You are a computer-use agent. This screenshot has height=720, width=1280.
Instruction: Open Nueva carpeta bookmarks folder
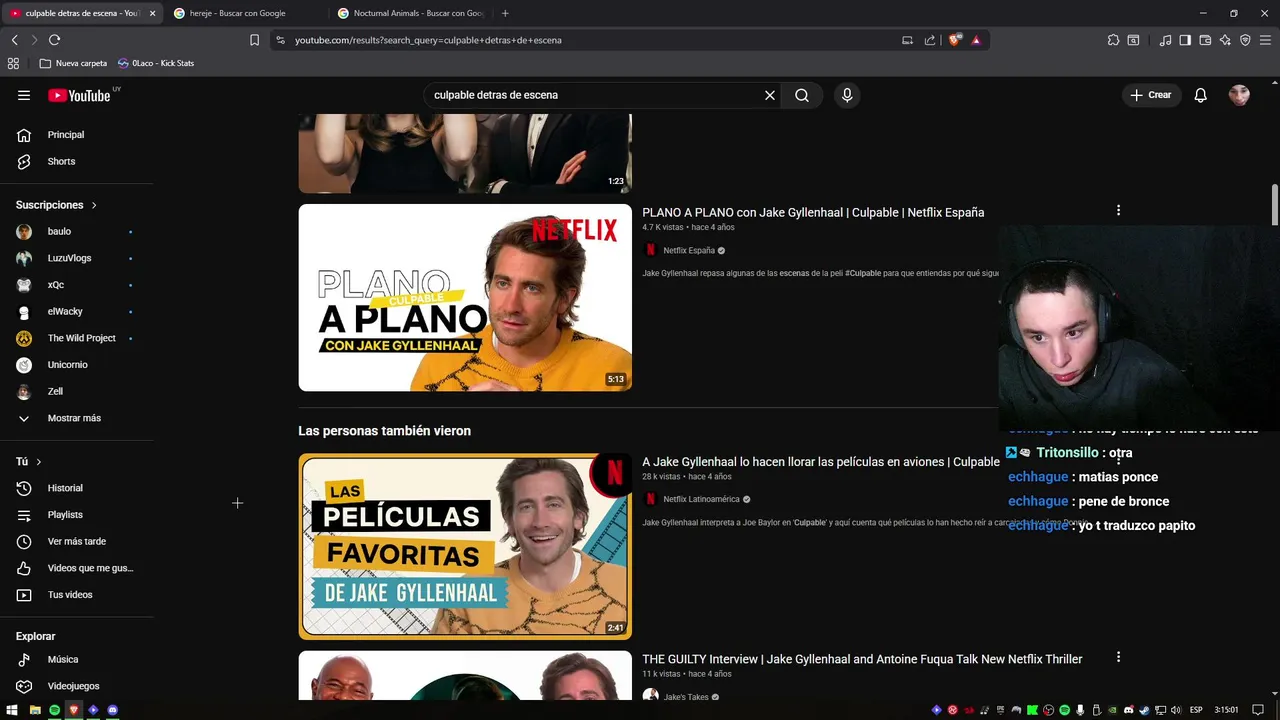[x=73, y=63]
